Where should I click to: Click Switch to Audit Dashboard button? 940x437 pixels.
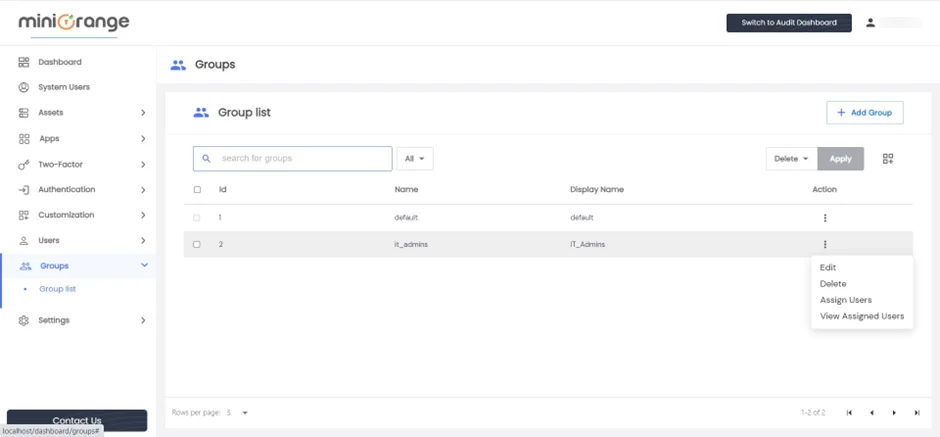[x=789, y=23]
